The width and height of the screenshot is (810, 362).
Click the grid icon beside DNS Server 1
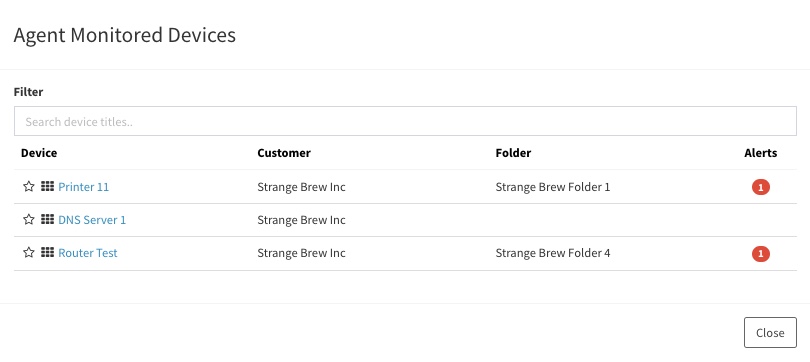click(48, 219)
